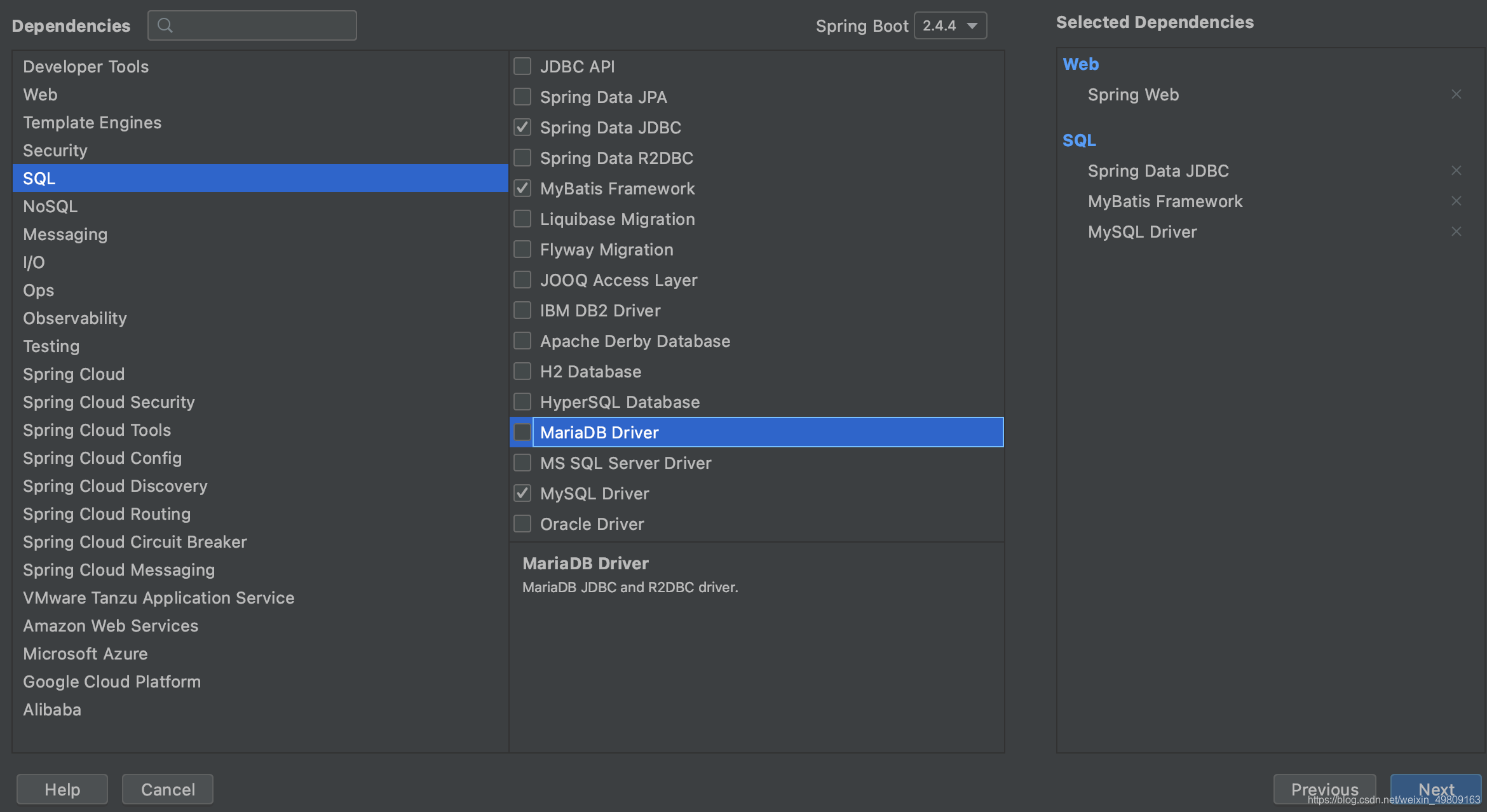Image resolution: width=1487 pixels, height=812 pixels.
Task: Remove MySQL Driver from selected list
Action: 1456,232
